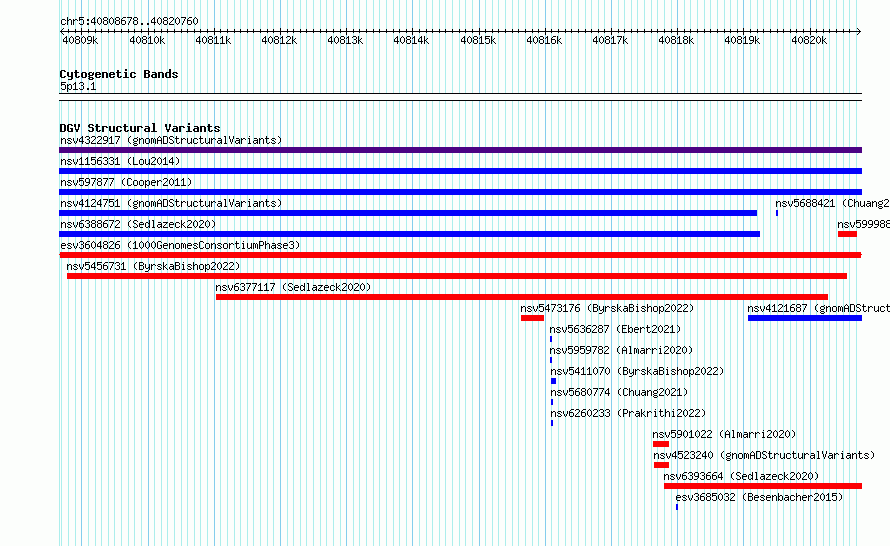Click the Cytogenetic Bands track title
Image resolution: width=890 pixels, height=546 pixels.
point(119,74)
